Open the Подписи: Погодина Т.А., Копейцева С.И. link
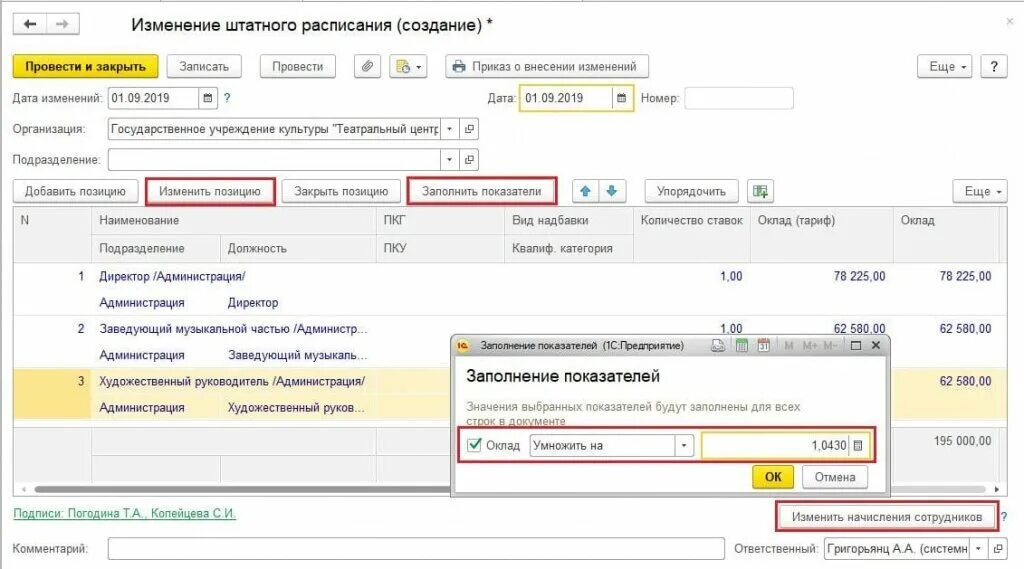Viewport: 1024px width, 569px height. pos(125,513)
